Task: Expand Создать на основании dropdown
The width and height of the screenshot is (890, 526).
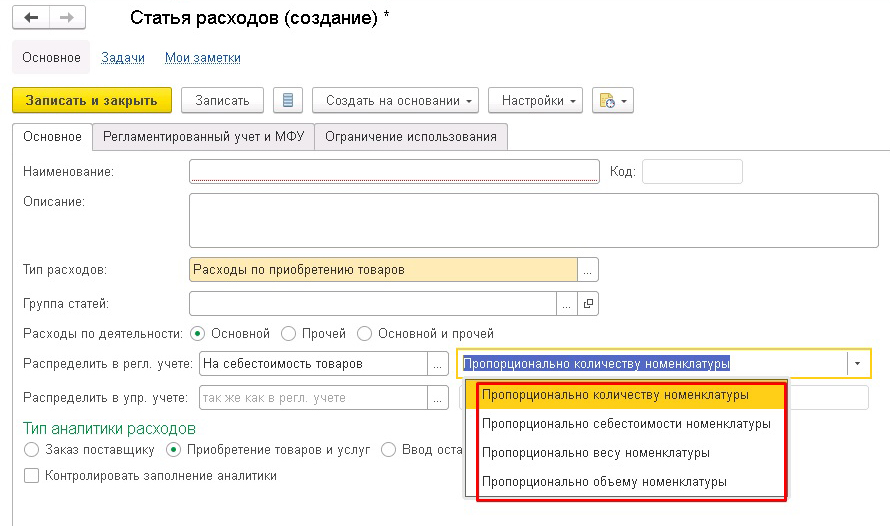Action: [395, 100]
